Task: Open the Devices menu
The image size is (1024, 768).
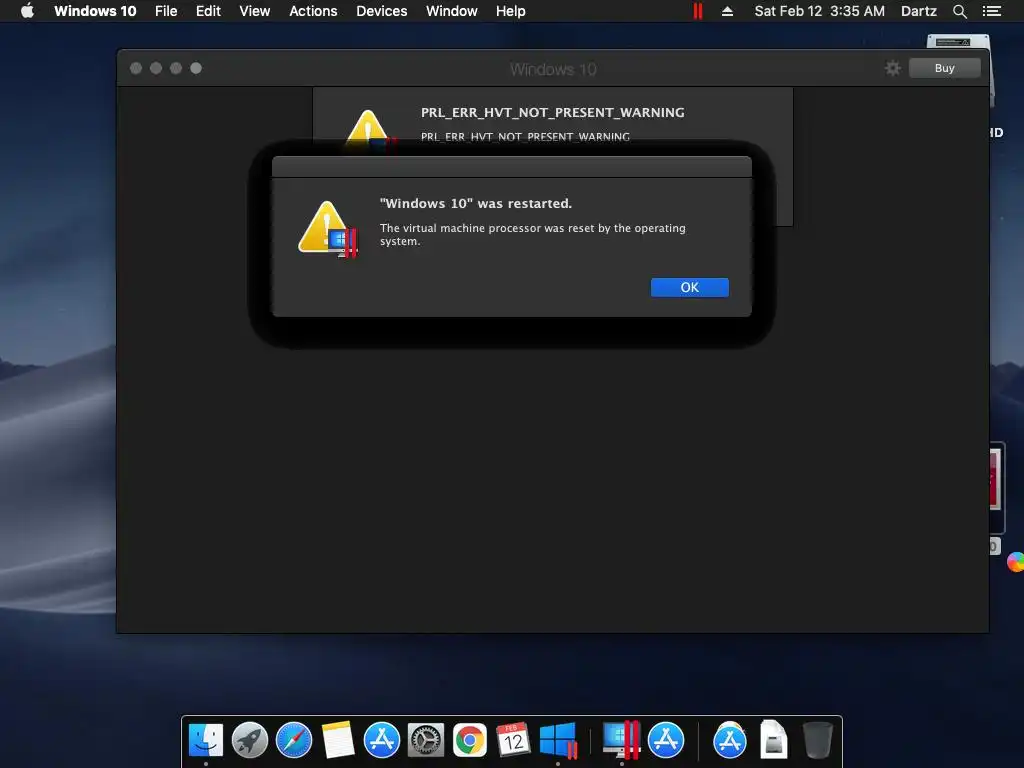Action: pos(381,11)
